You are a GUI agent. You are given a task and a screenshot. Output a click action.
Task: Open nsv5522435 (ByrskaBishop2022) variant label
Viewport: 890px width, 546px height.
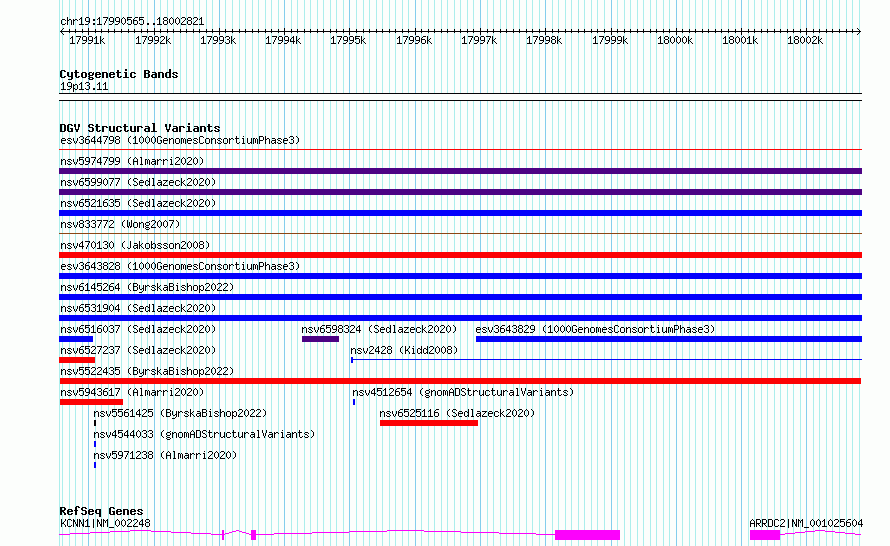(146, 371)
